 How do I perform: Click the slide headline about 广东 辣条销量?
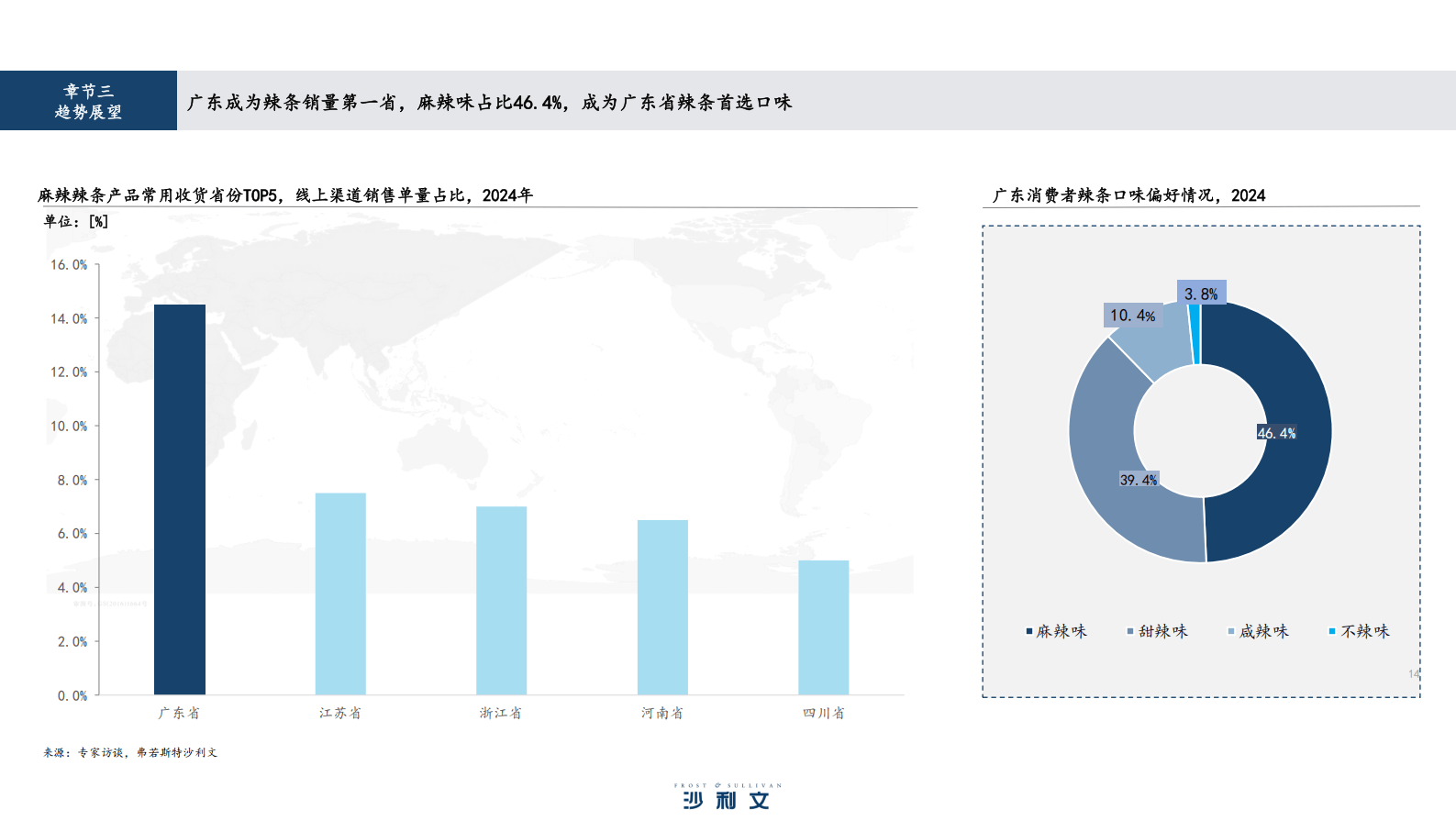489,103
